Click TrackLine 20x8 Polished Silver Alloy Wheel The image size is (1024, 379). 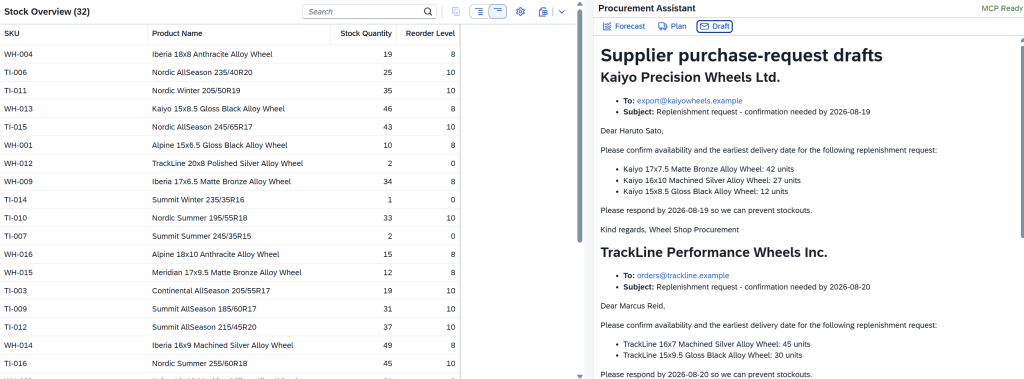click(x=227, y=163)
